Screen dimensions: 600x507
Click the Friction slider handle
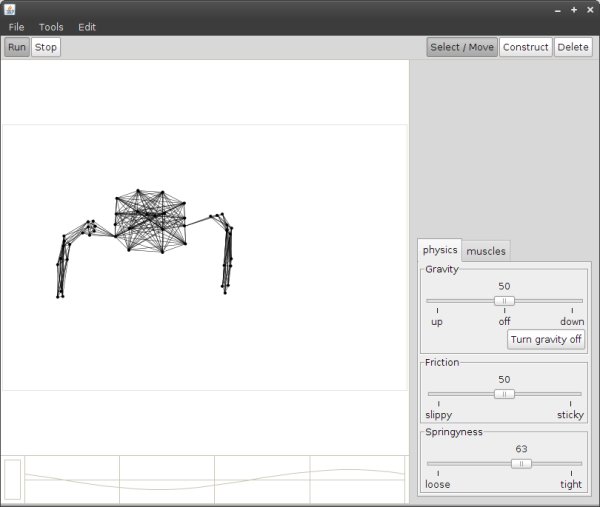point(504,394)
